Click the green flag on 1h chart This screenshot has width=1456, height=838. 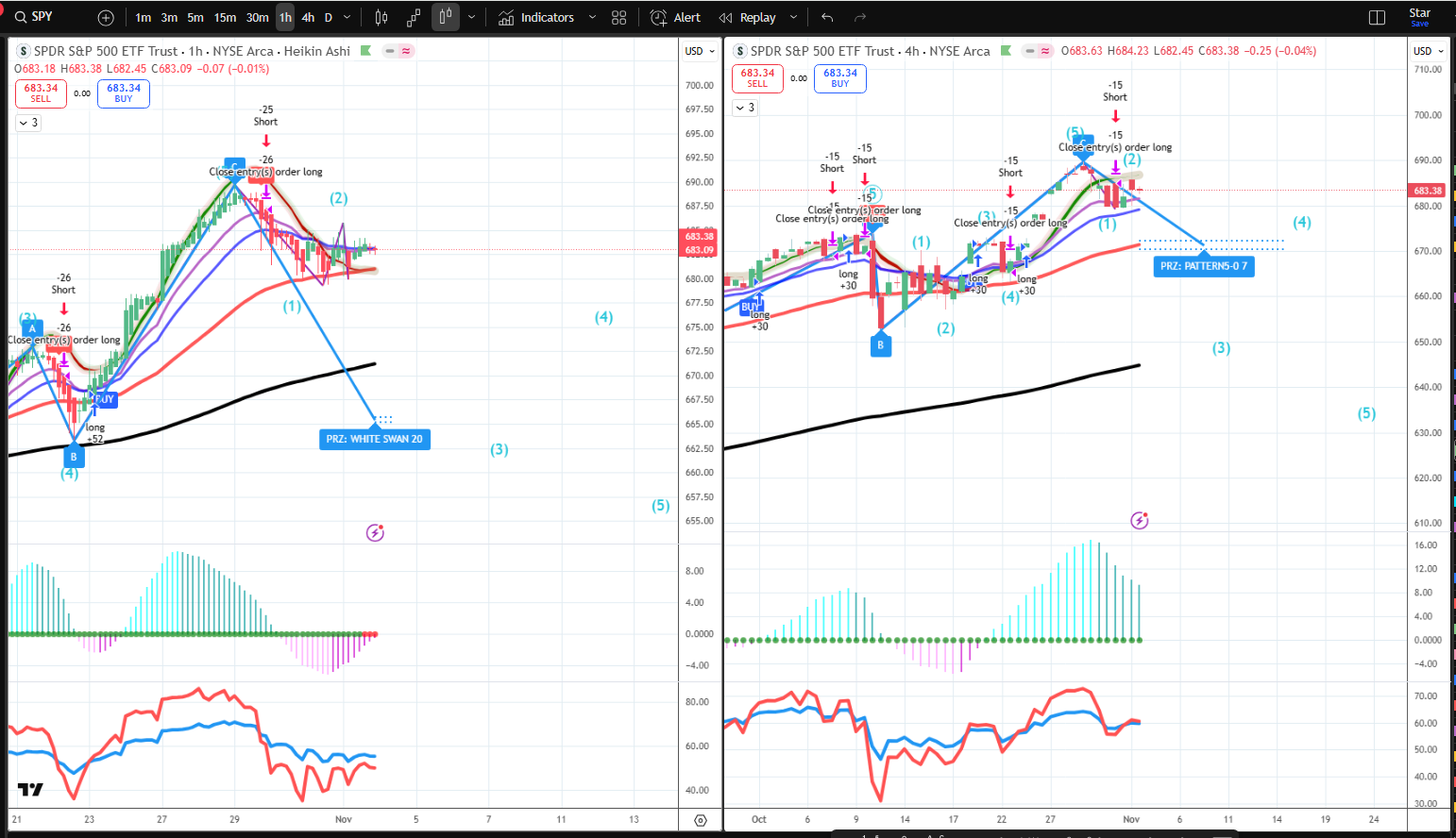click(x=365, y=51)
